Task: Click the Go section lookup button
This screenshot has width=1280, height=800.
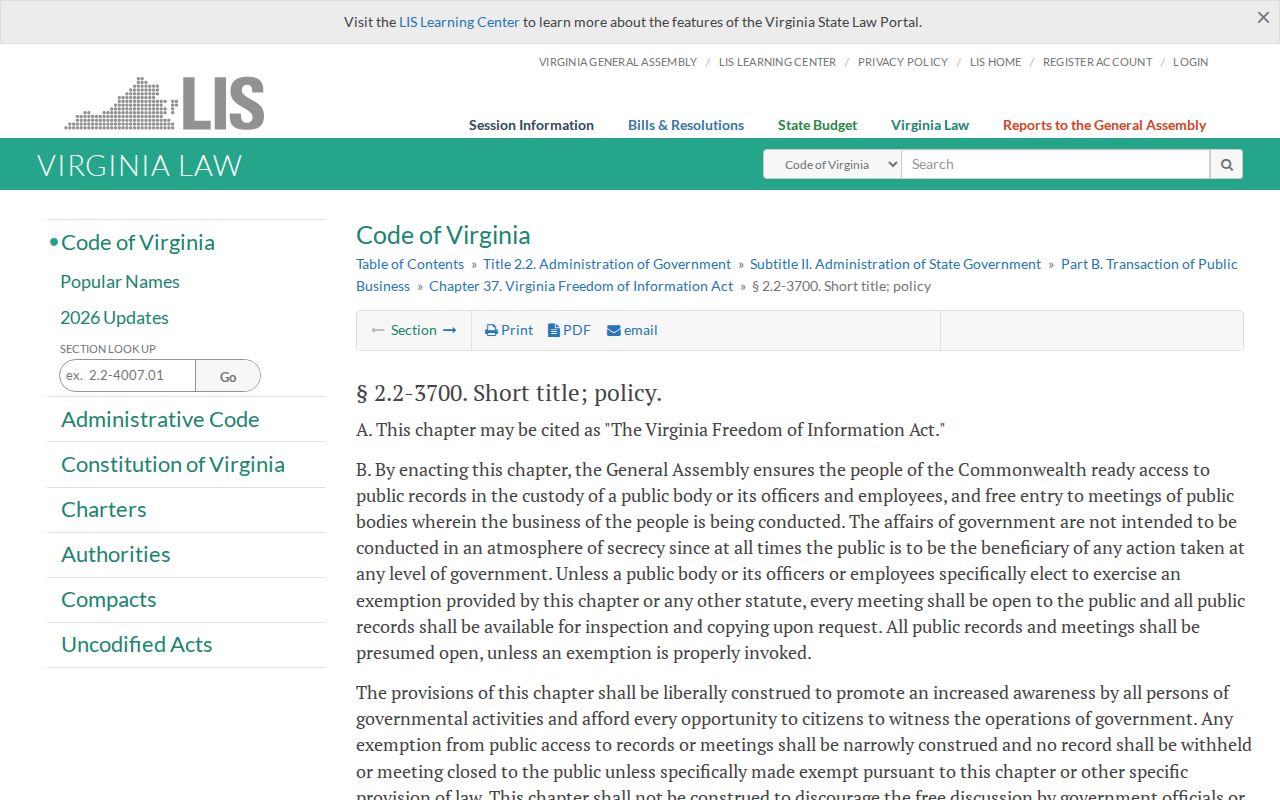Action: [x=228, y=376]
